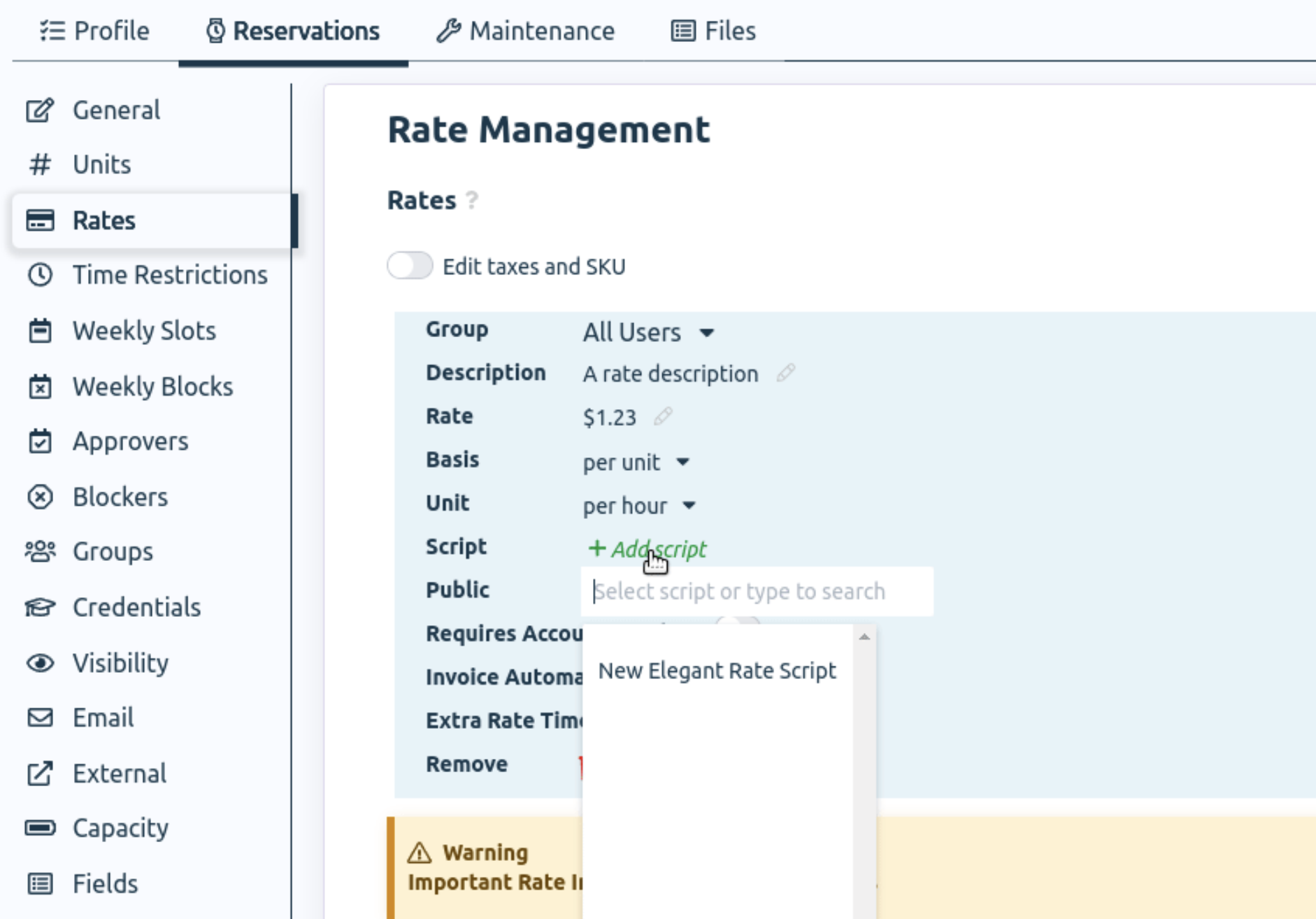Click the Weekly Slots calendar icon
The height and width of the screenshot is (919, 1316).
coord(39,331)
